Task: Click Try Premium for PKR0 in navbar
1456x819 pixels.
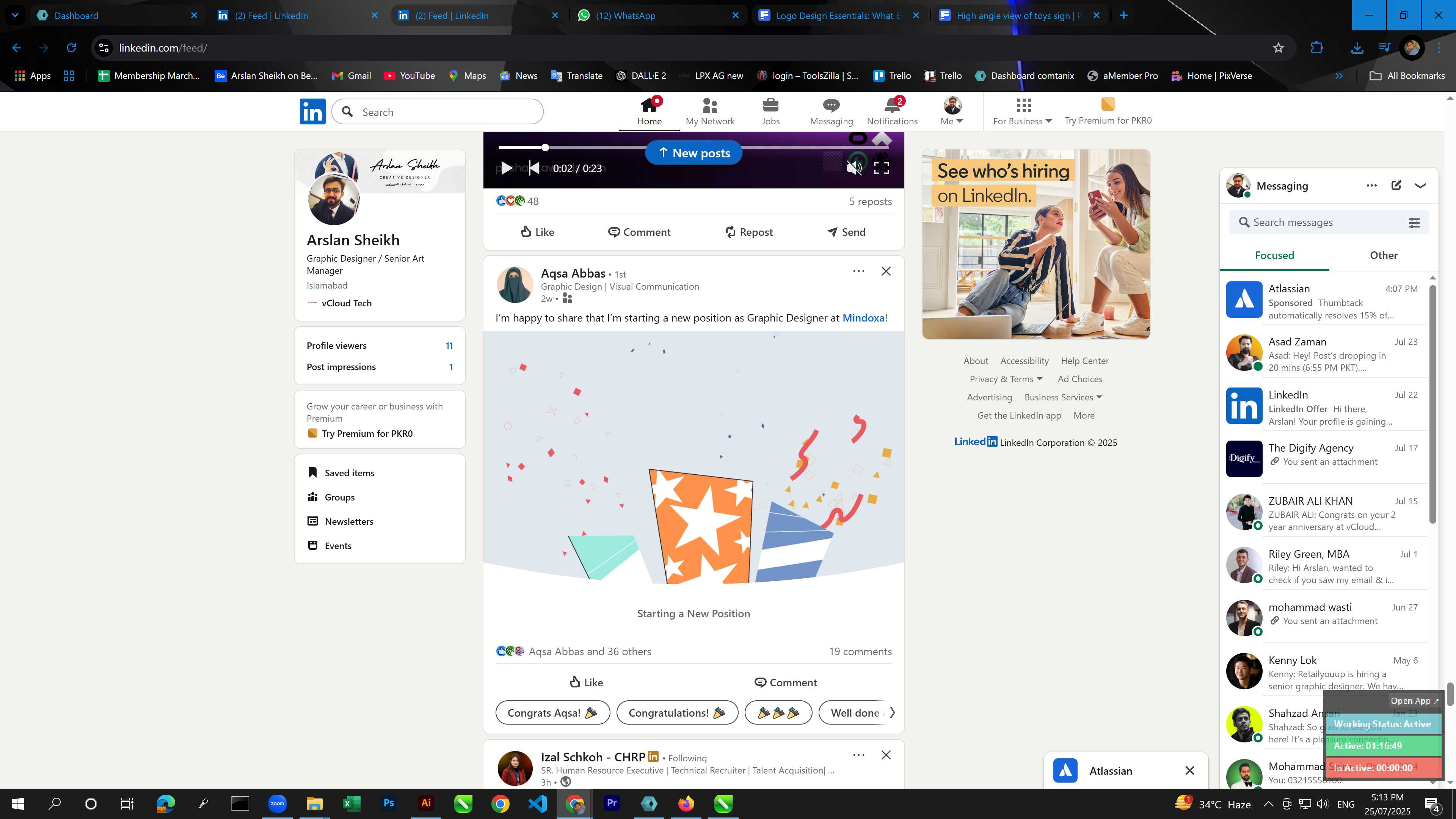Action: pos(1108,111)
